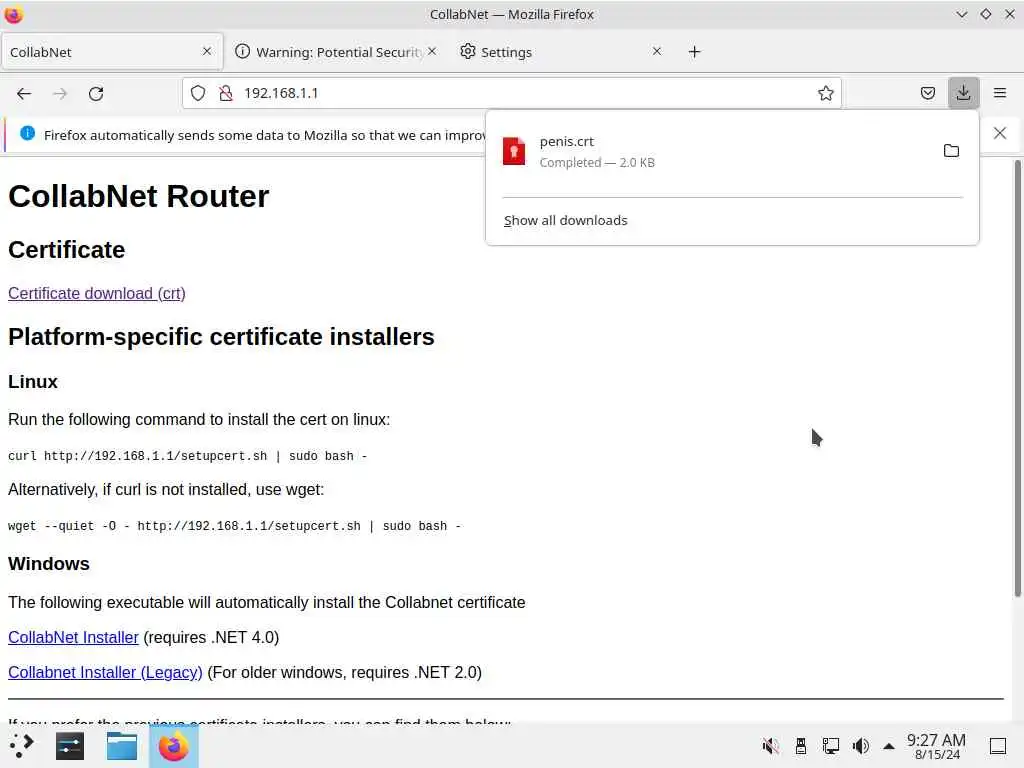Close the Settings tab
Viewport: 1024px width, 768px height.
[x=657, y=51]
